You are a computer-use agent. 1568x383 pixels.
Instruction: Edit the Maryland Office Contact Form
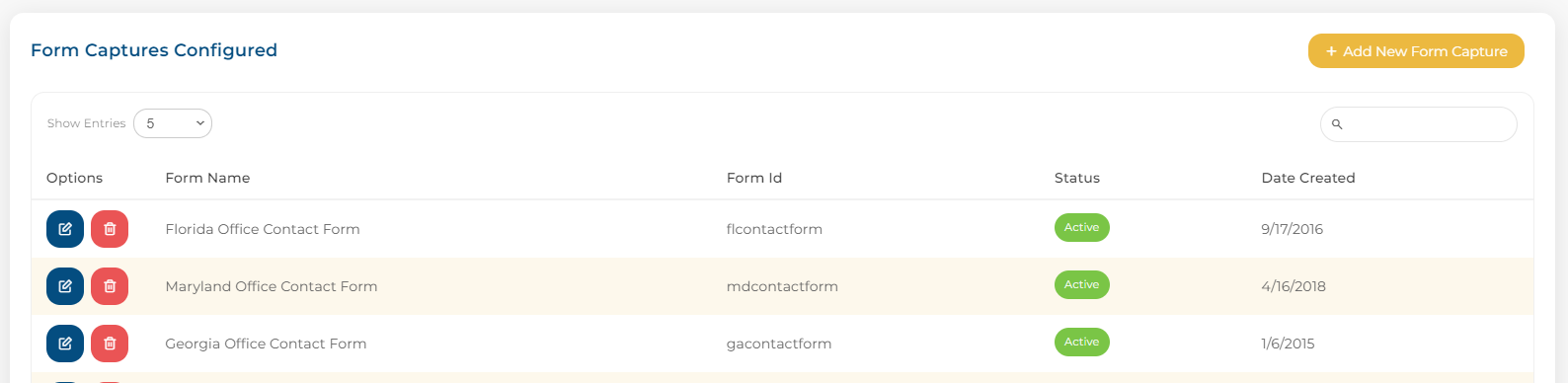pos(65,286)
